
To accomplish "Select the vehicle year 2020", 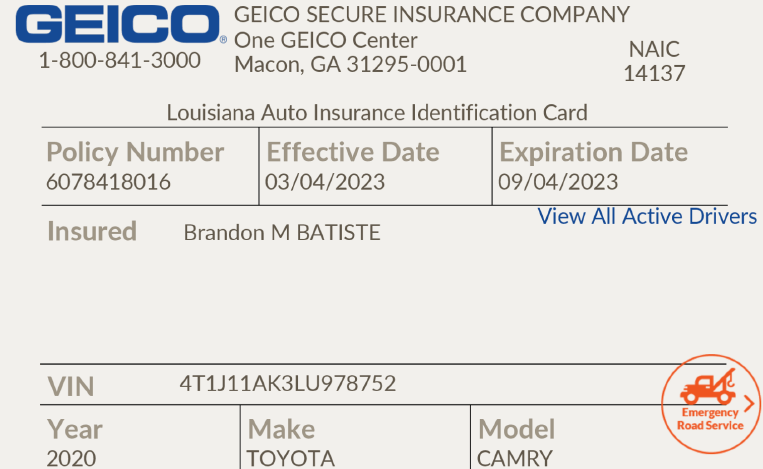I will pos(72,459).
